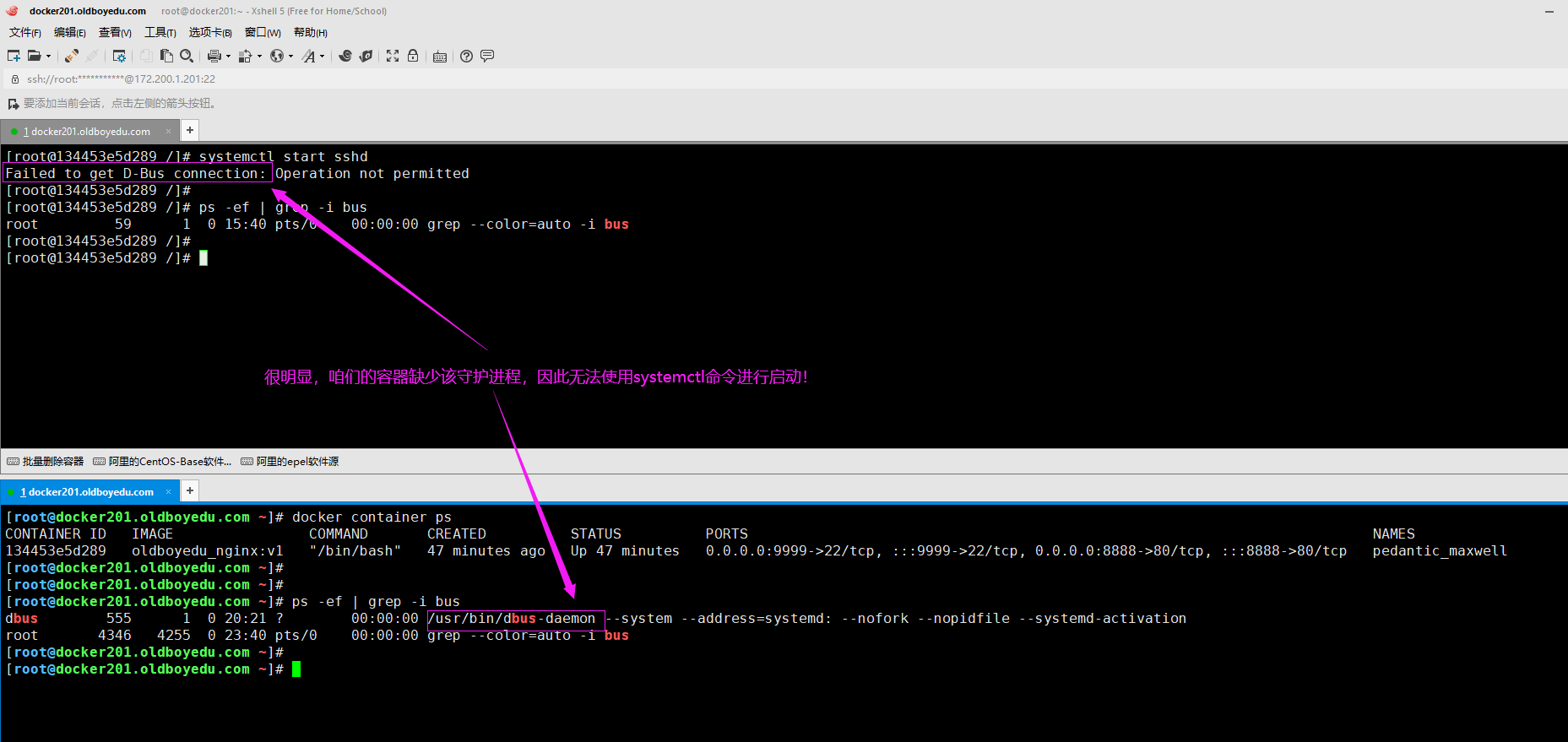The width and height of the screenshot is (1568, 742).
Task: Toggle full screen mode icon
Action: coord(393,56)
